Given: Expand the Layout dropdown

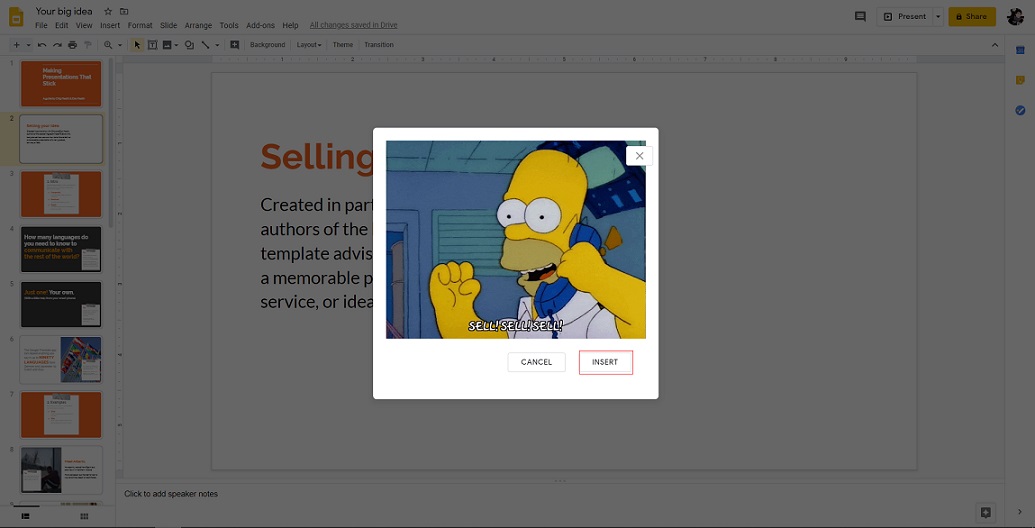Looking at the screenshot, I should [309, 45].
